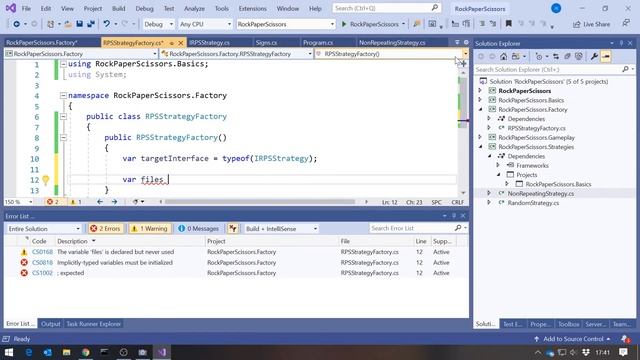640x360 pixels.
Task: Open the 150% zoom level dropdown
Action: click(x=18, y=202)
